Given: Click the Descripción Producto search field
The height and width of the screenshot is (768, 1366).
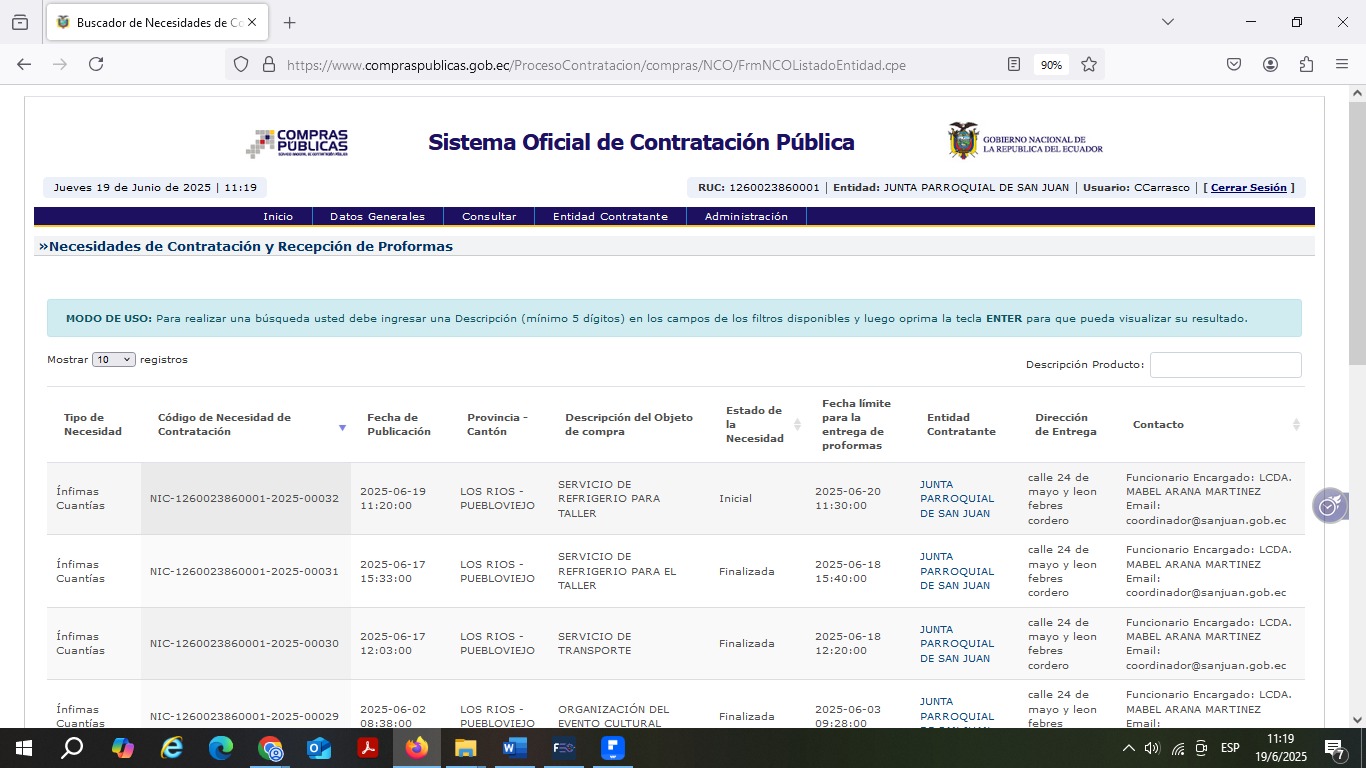Looking at the screenshot, I should [x=1225, y=365].
